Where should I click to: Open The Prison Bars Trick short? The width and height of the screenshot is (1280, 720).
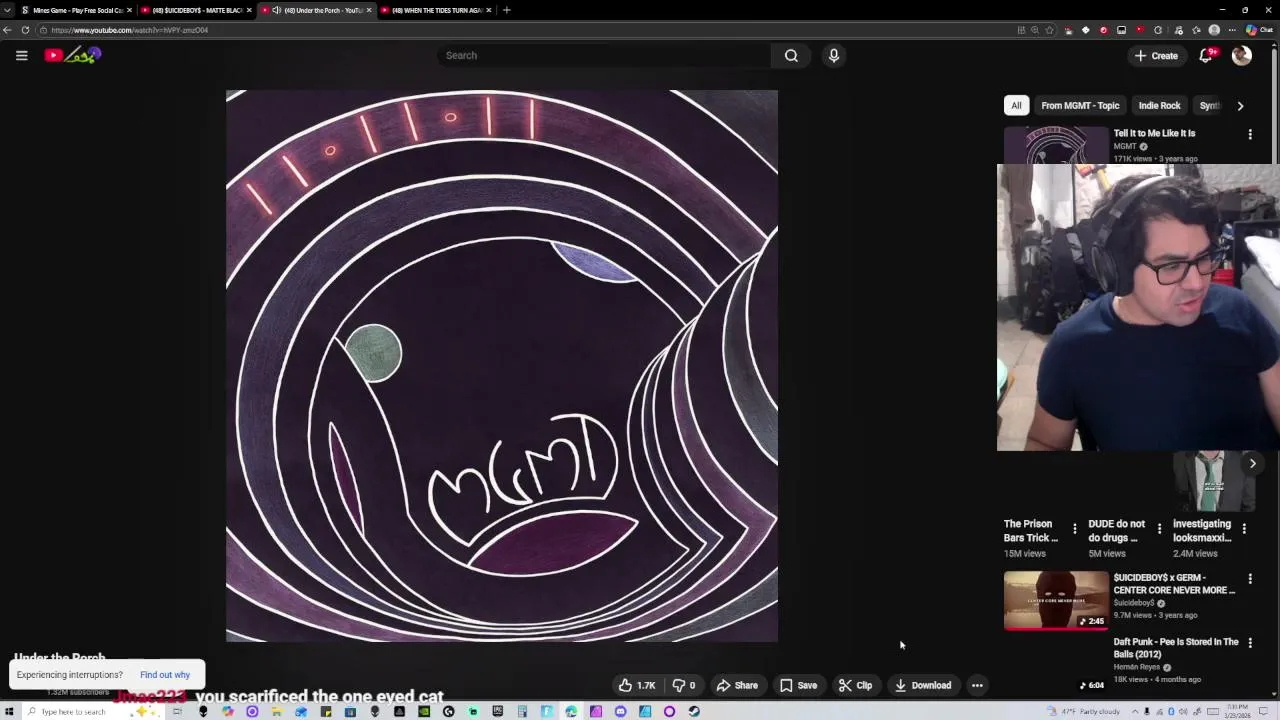pos(1030,531)
